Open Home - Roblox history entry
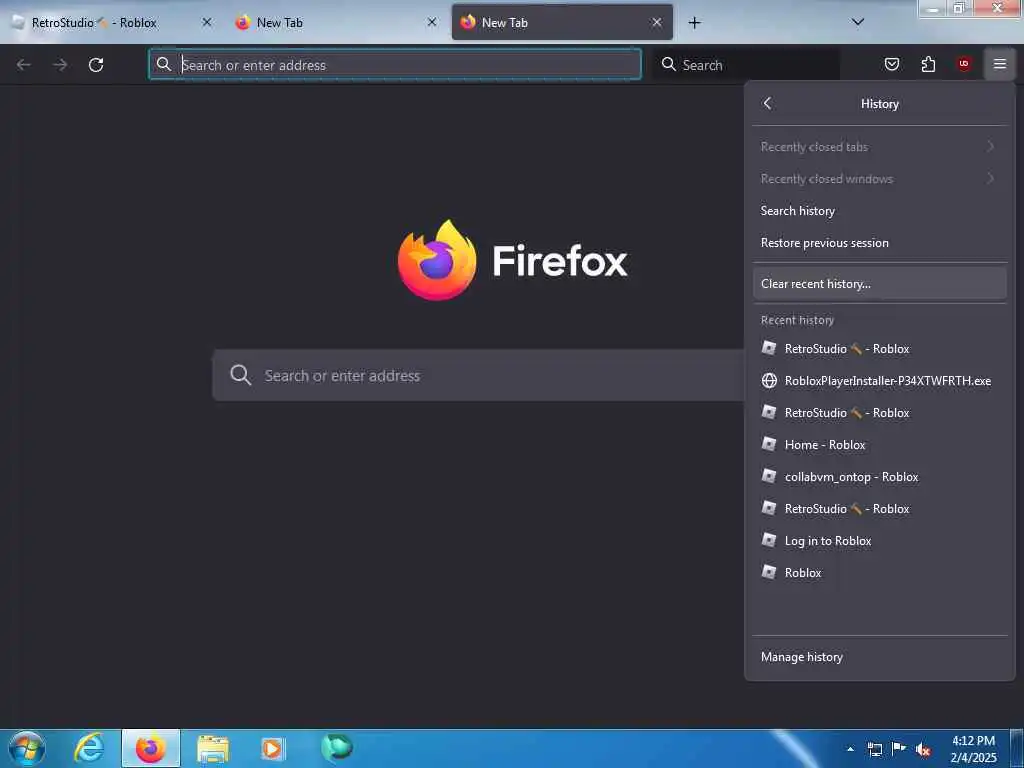Screen dimensions: 1024x768 (879, 445)
